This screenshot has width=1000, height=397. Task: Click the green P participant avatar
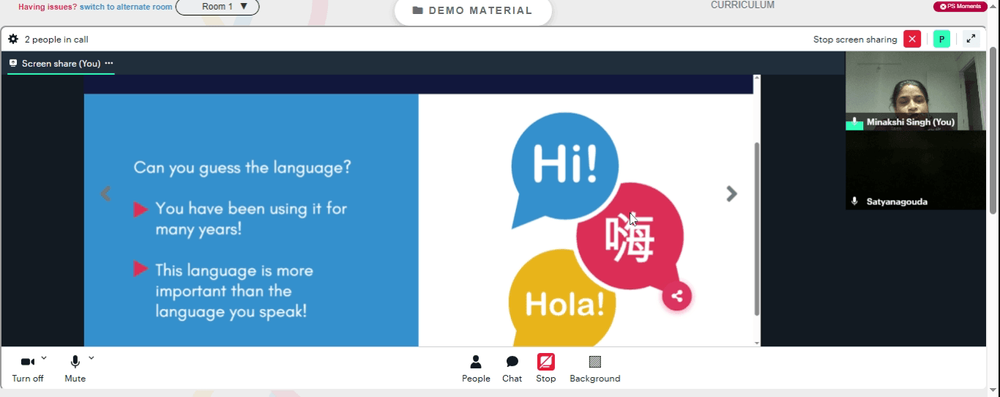[x=941, y=39]
